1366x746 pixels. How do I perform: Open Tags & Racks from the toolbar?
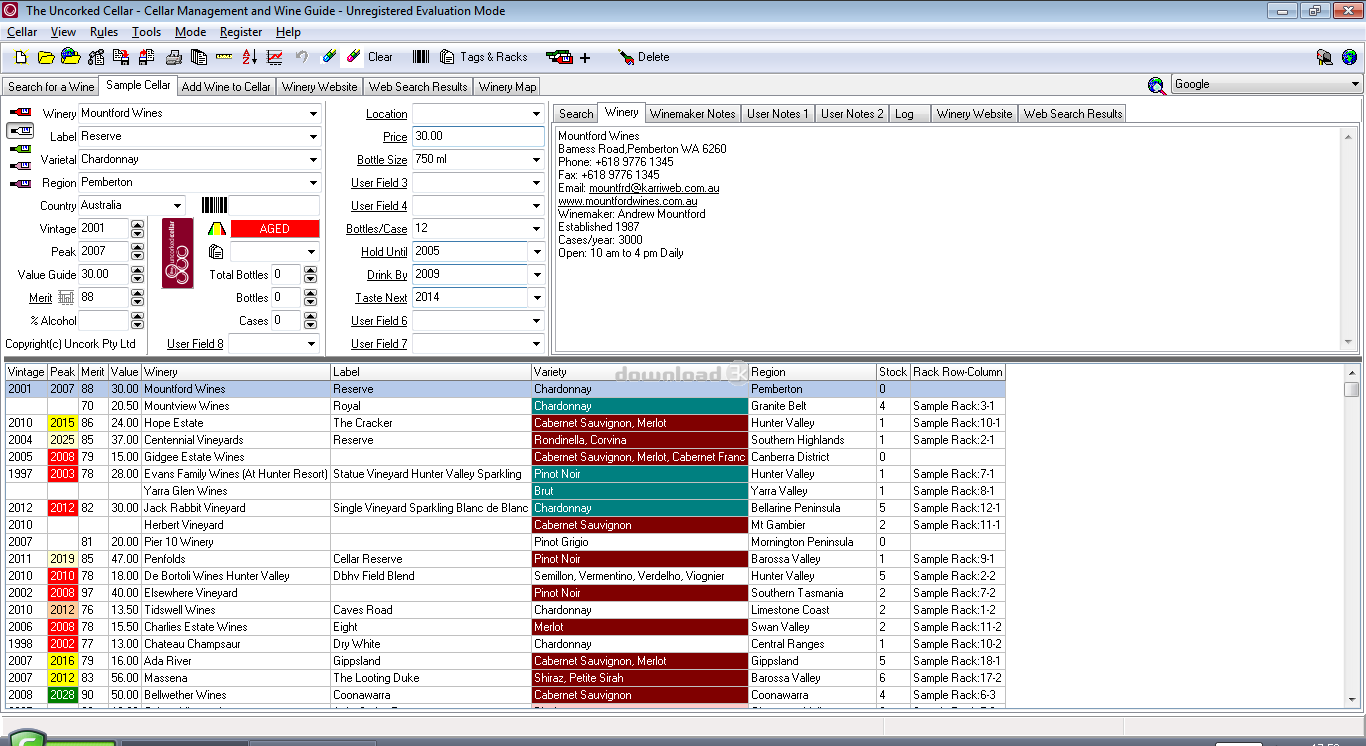tap(483, 57)
